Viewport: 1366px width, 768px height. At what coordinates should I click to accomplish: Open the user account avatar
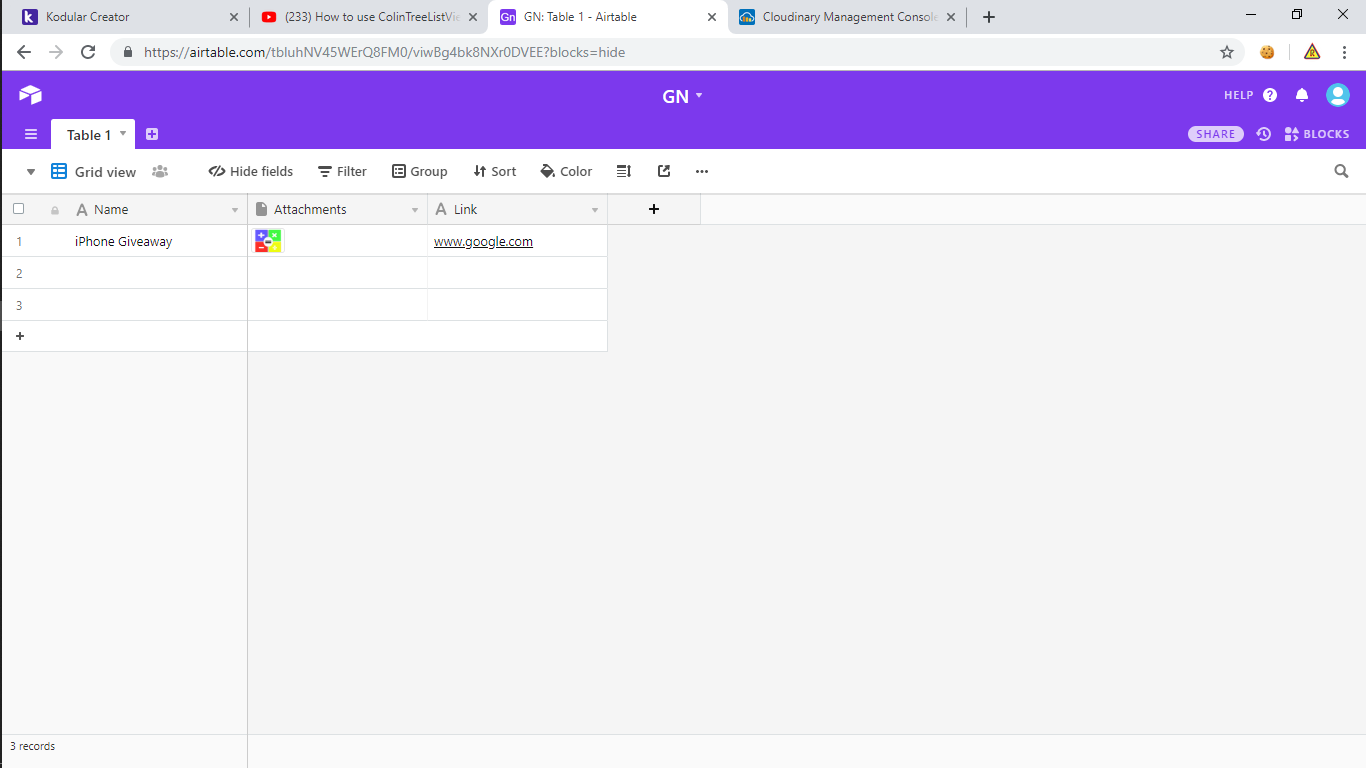point(1337,95)
